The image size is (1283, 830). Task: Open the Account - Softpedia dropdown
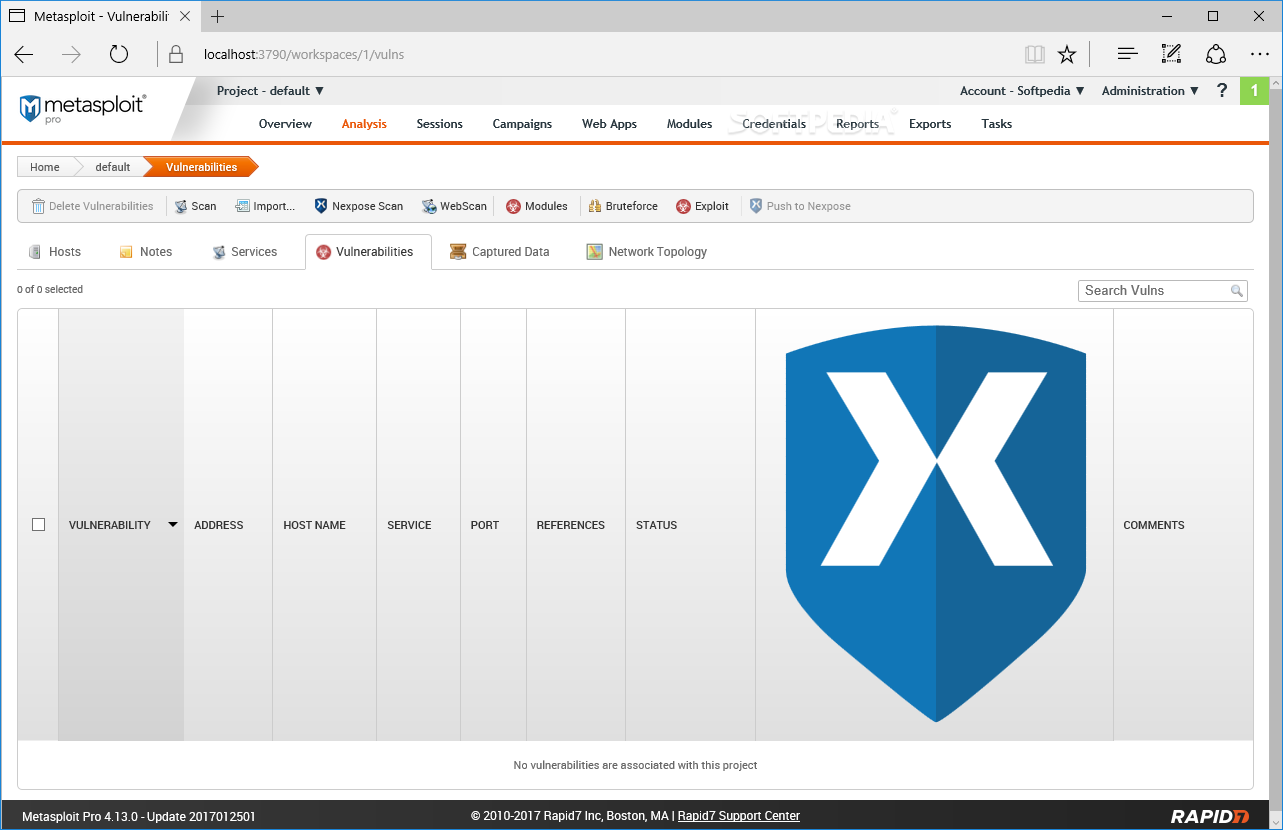[x=1022, y=91]
